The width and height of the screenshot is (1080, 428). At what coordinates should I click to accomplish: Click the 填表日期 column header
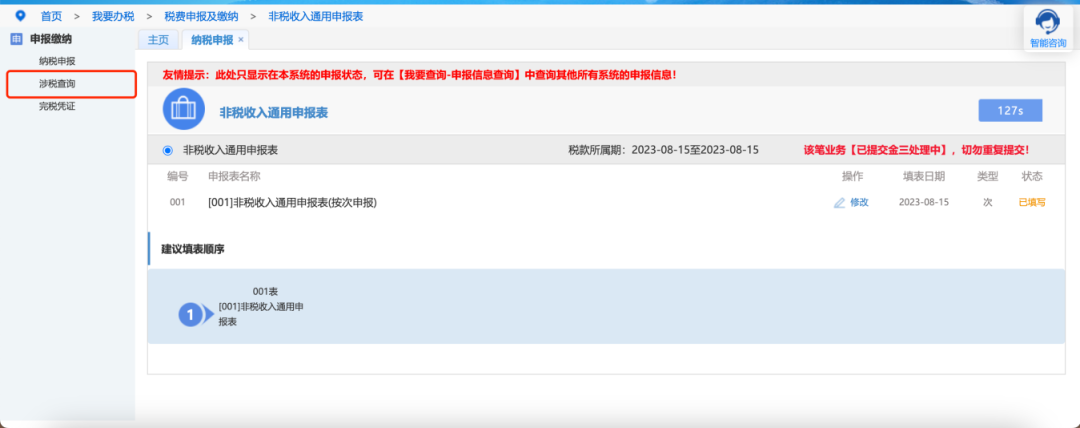coord(924,176)
